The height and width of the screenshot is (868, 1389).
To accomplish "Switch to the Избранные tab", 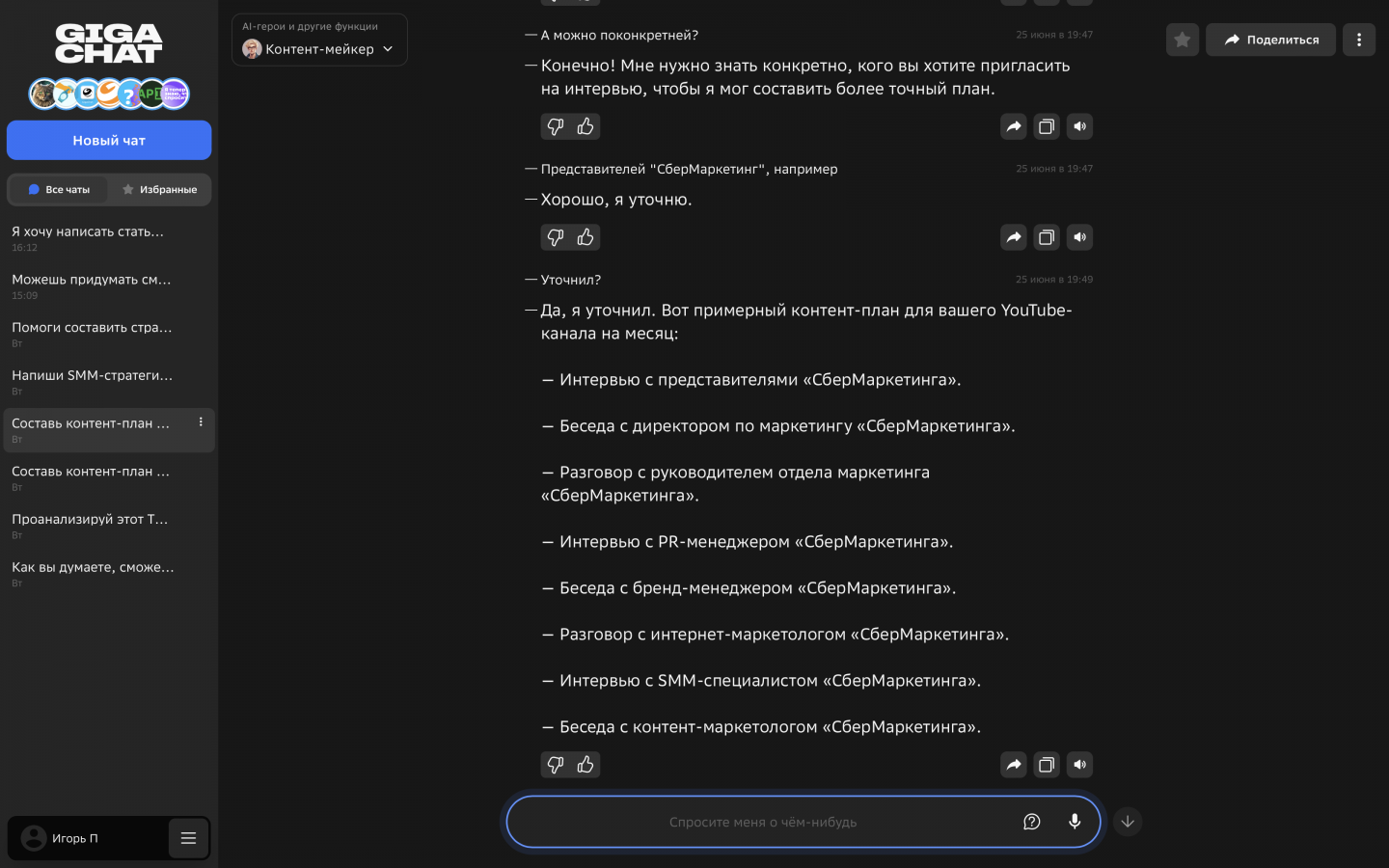I will click(x=160, y=190).
